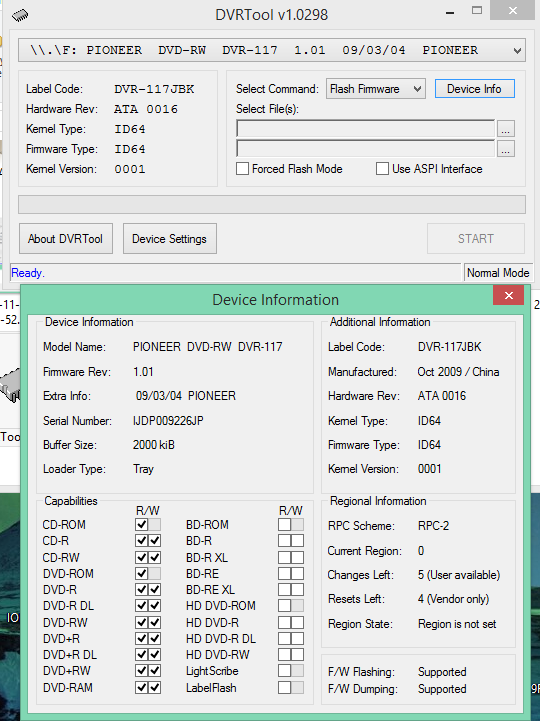540x721 pixels.
Task: Toggle LightScribe checkbox
Action: point(284,671)
